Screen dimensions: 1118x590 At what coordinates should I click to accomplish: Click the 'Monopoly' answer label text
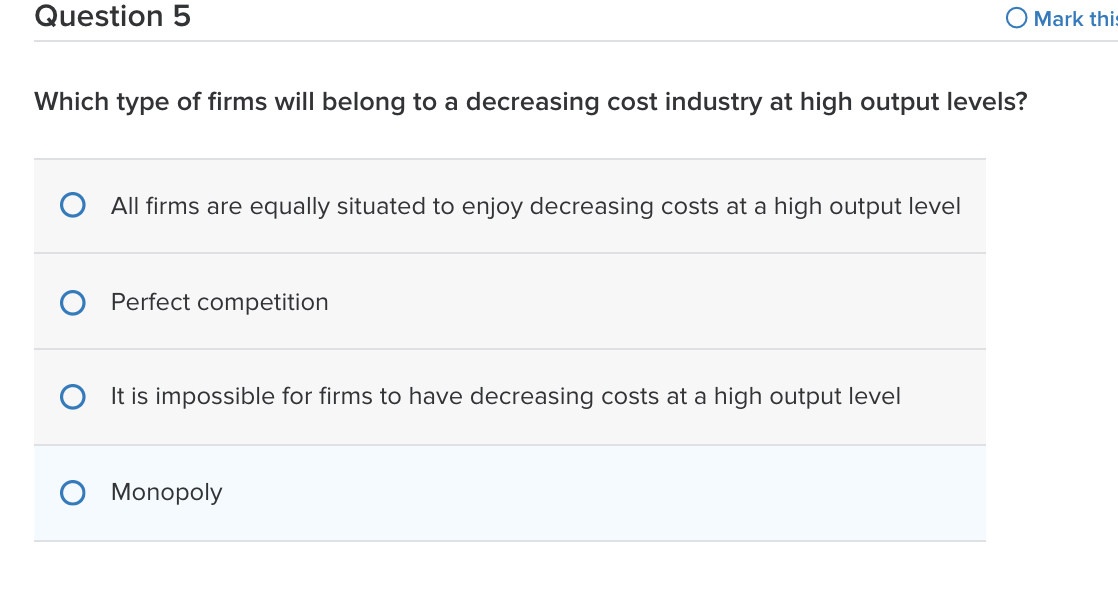[x=166, y=492]
